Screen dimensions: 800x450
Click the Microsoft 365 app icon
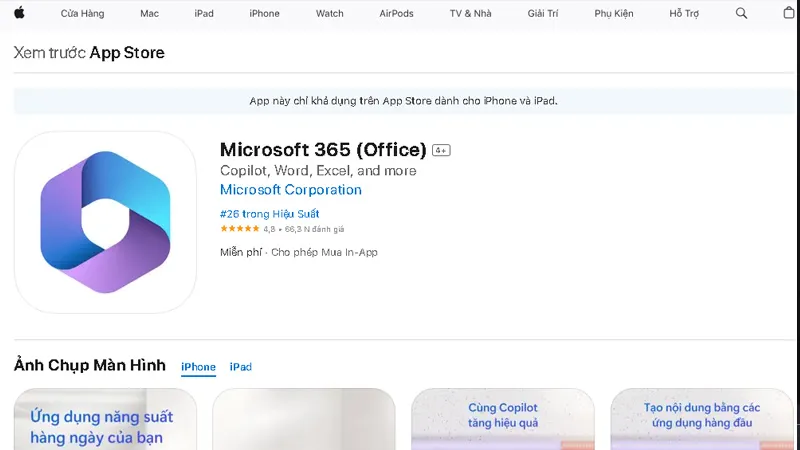105,222
